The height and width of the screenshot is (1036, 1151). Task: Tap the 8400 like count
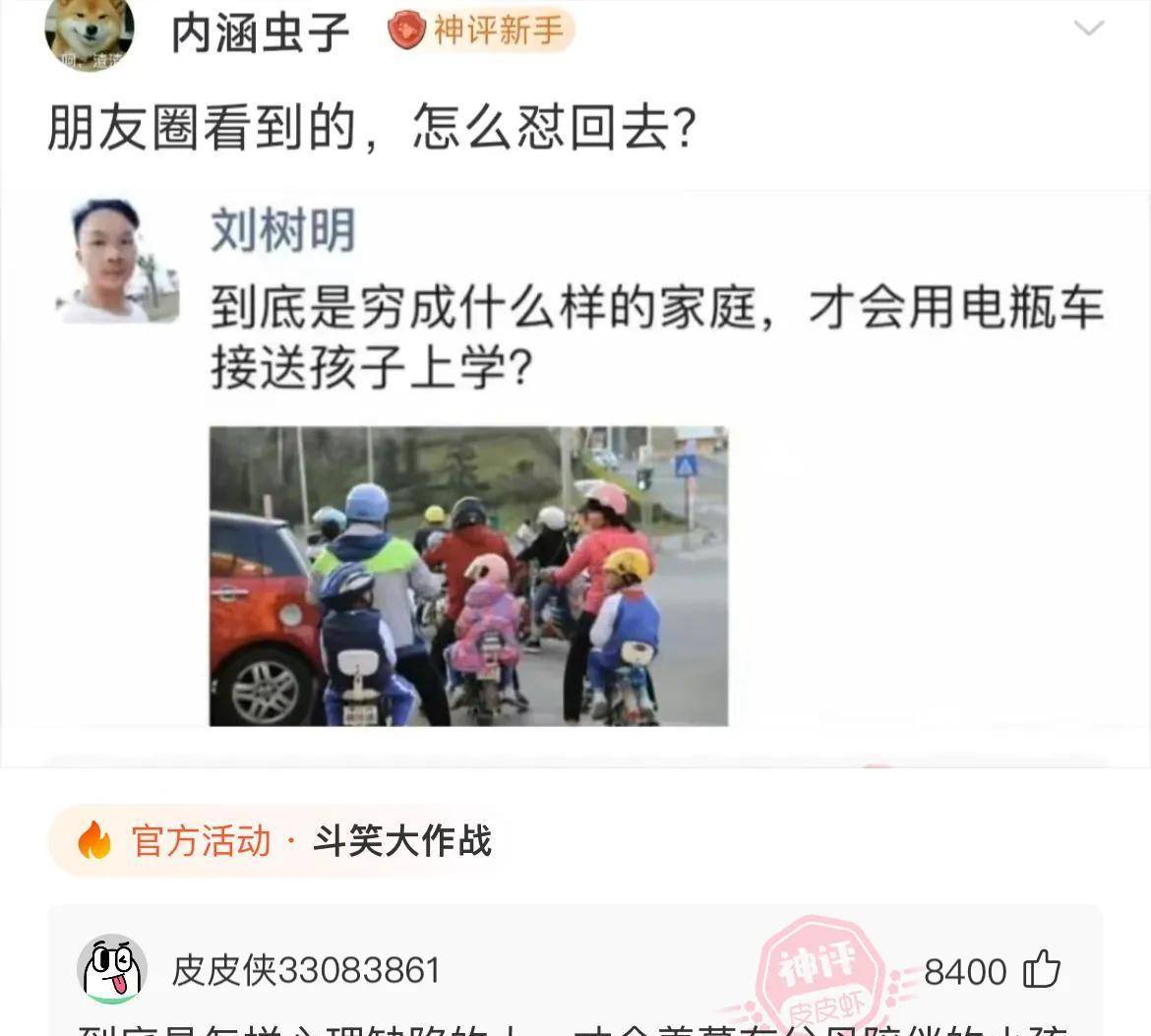(x=964, y=972)
